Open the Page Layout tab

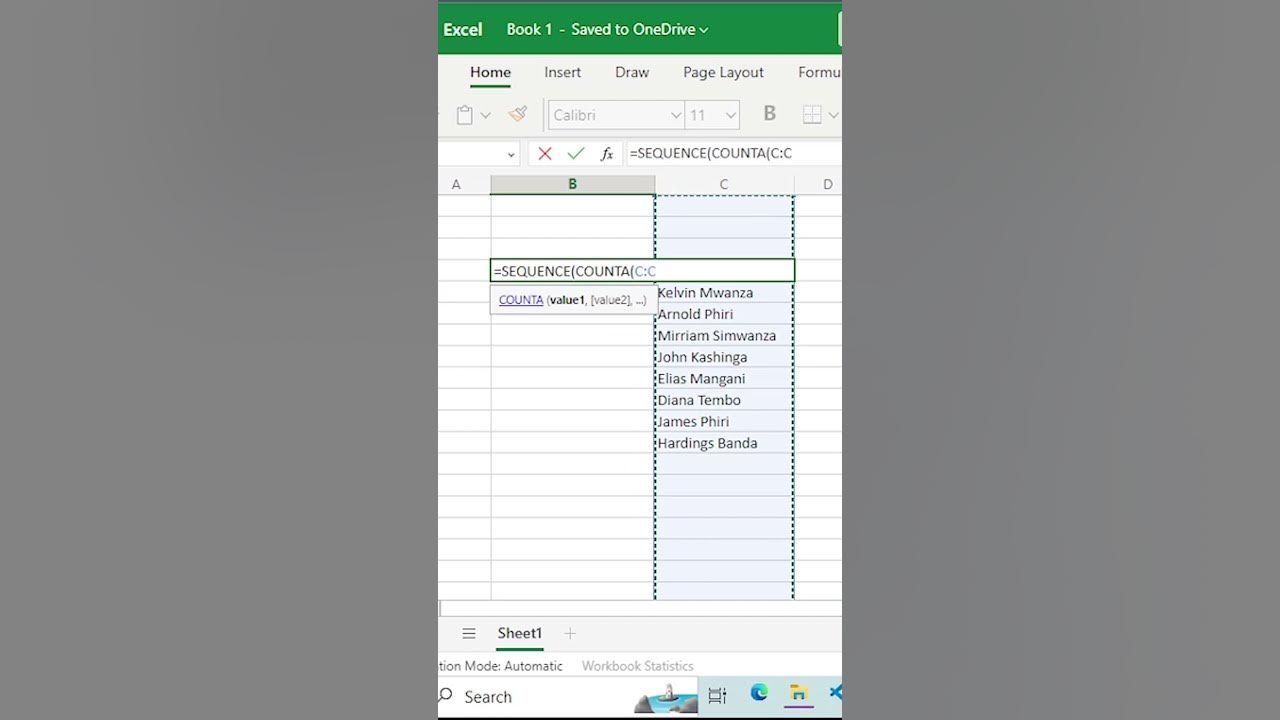(723, 72)
